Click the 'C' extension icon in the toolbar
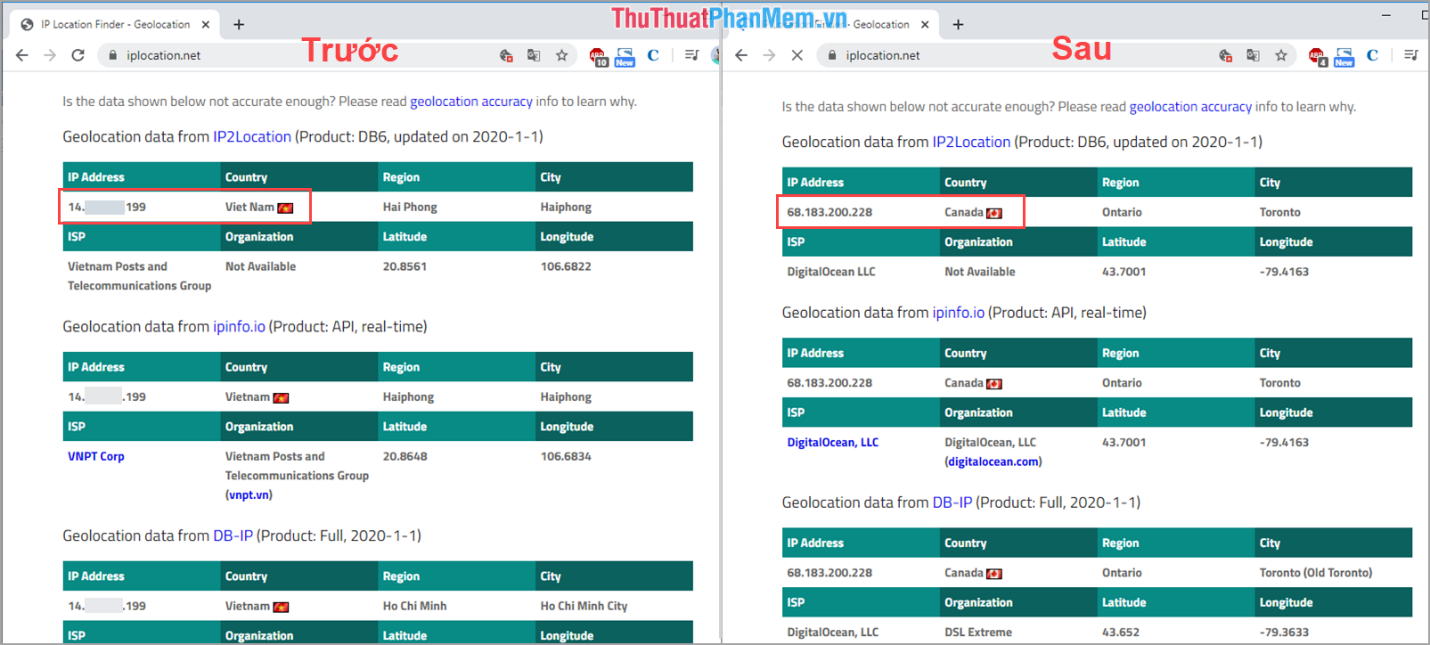 tap(653, 56)
